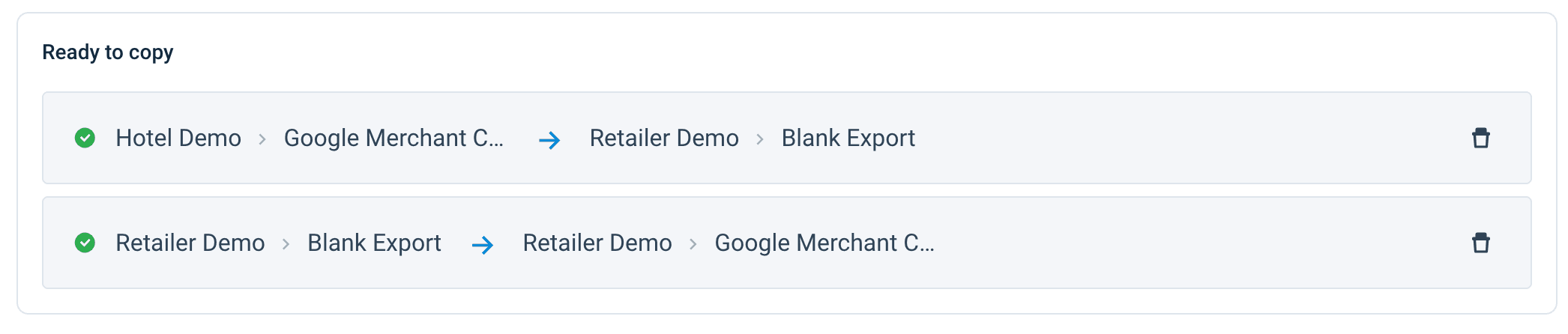Click destination Google Merchant C... in second row

[x=824, y=243]
